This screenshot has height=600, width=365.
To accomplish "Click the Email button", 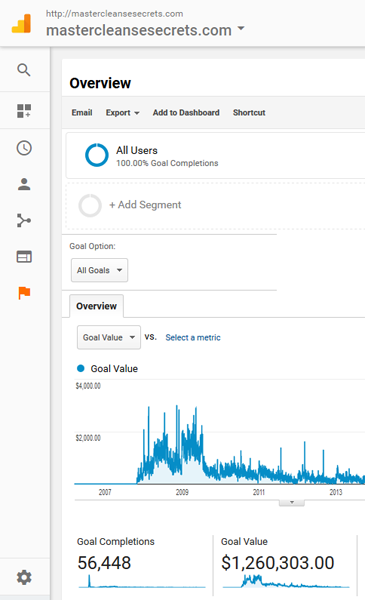I will coord(82,112).
